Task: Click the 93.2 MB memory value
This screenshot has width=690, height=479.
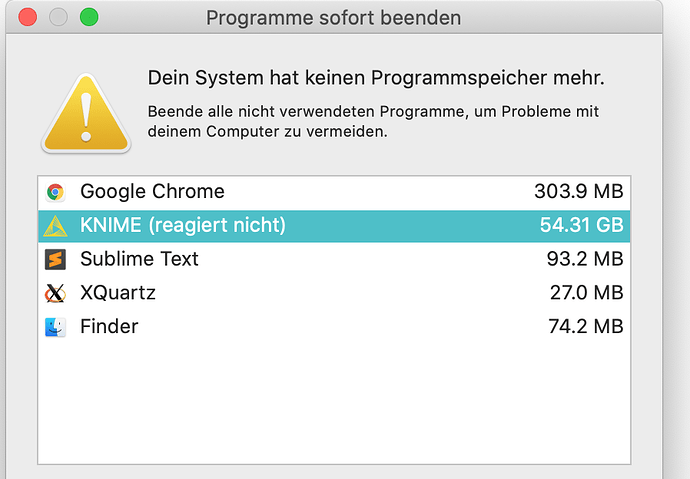Action: click(585, 259)
